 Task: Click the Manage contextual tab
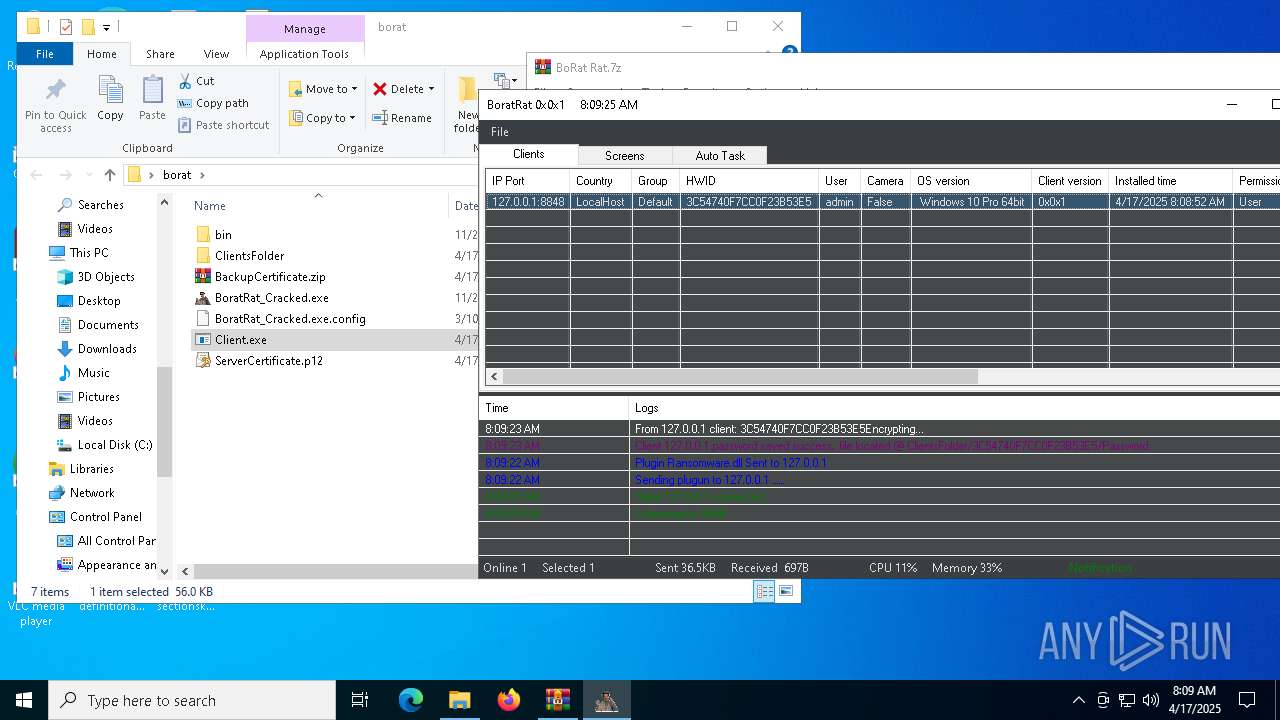(304, 29)
